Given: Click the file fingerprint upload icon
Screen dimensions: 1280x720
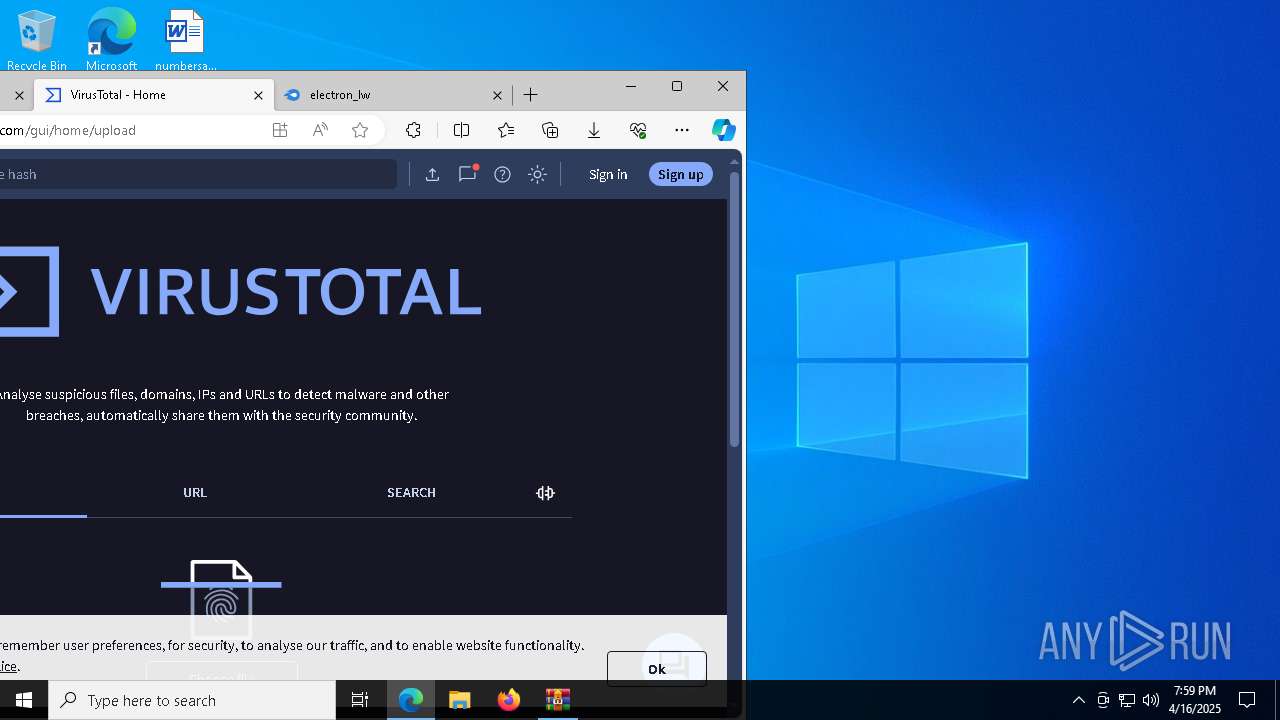Looking at the screenshot, I should tap(221, 598).
